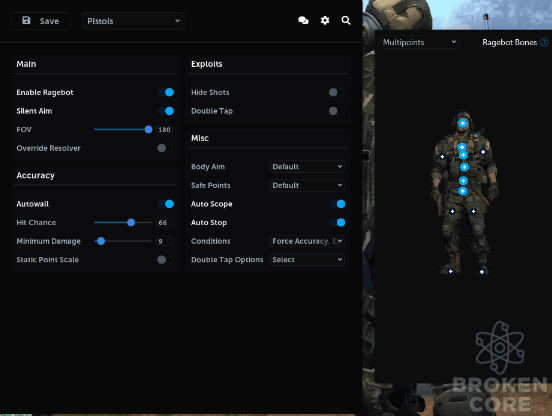Click the Ragebot Bones label
This screenshot has width=552, height=416.
(x=509, y=42)
